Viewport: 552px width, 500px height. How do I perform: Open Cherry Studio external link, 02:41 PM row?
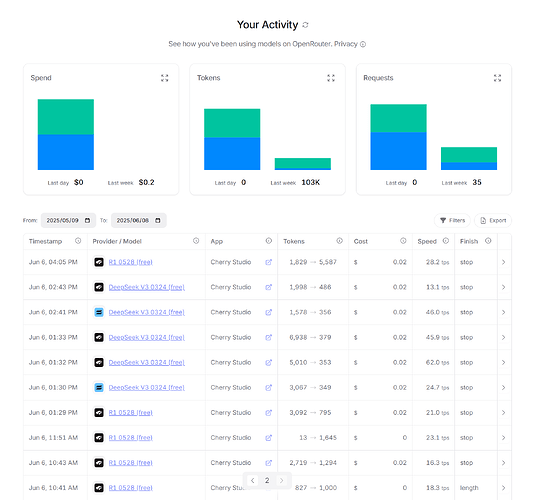coord(269,312)
